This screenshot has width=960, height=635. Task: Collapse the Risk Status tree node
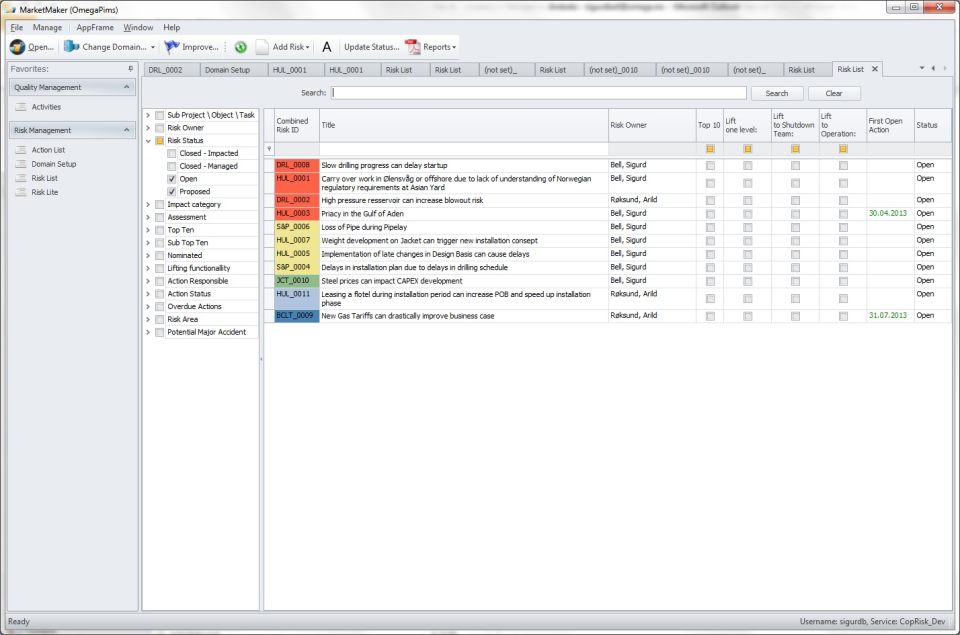pyautogui.click(x=148, y=141)
